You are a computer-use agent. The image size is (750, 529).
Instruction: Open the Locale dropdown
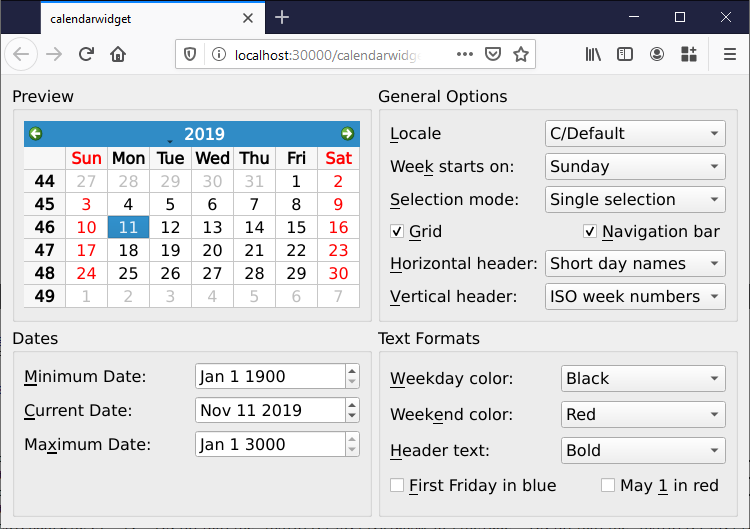(x=635, y=134)
